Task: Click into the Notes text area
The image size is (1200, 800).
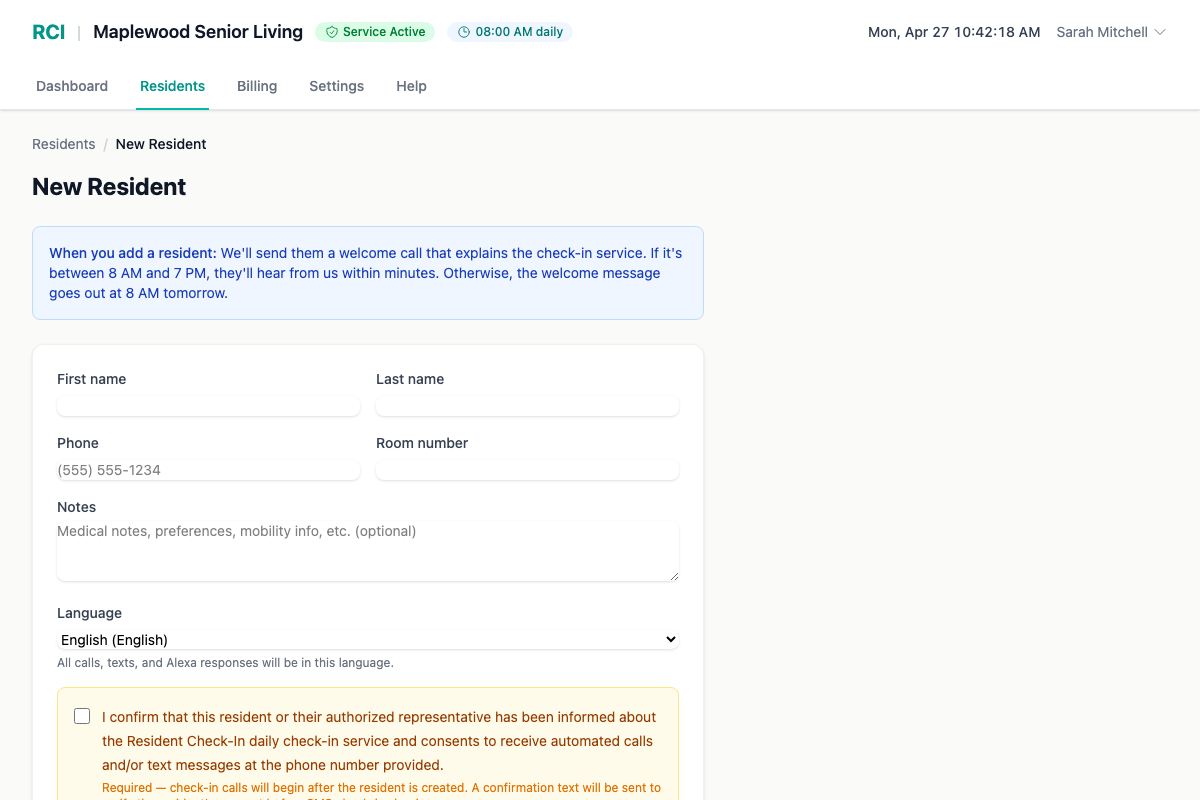Action: pos(368,550)
